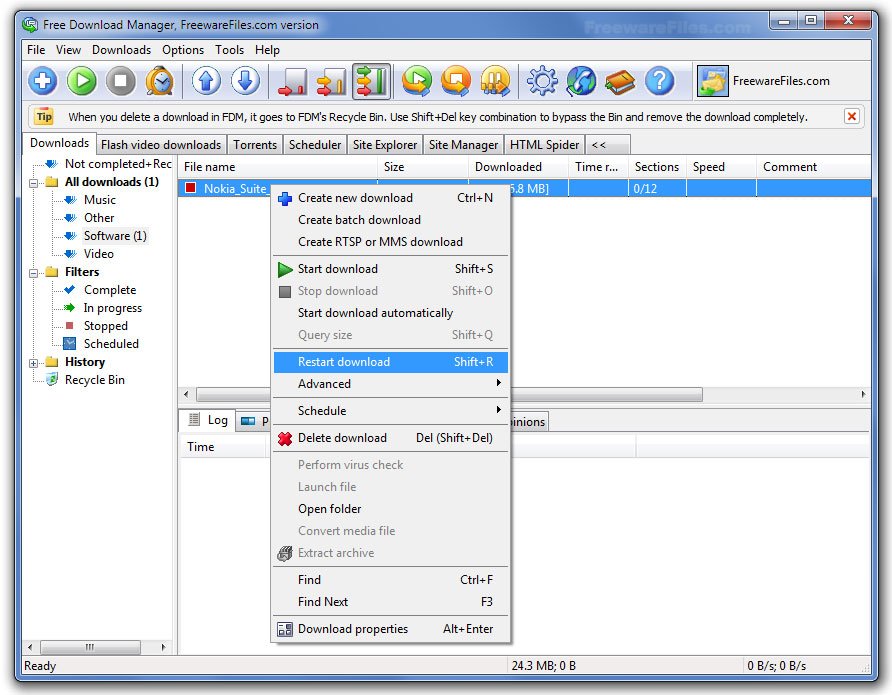Choose Restart download from context menu
This screenshot has width=892, height=695.
click(390, 362)
